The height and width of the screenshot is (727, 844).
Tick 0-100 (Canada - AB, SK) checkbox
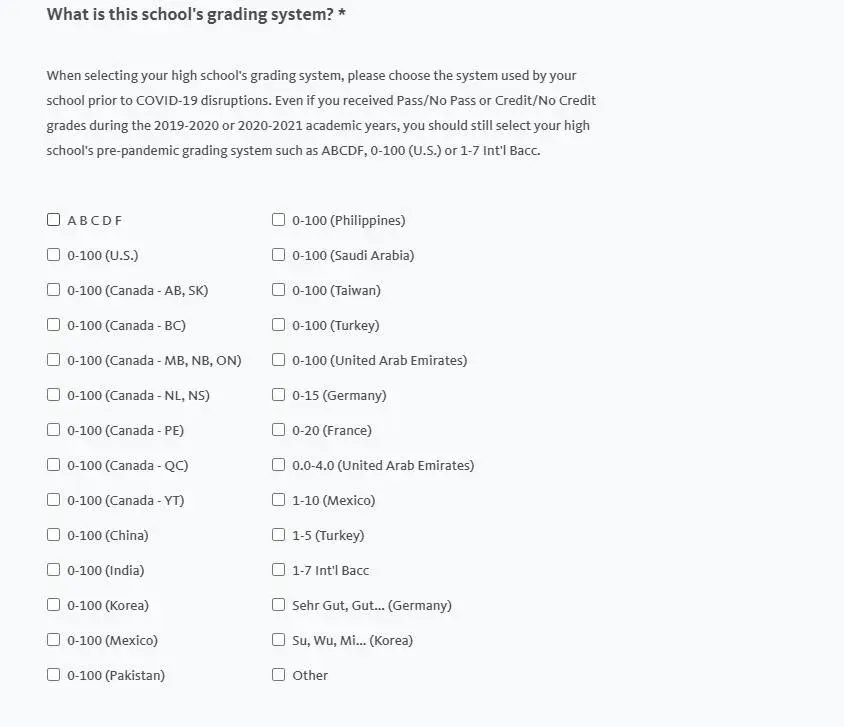[54, 290]
